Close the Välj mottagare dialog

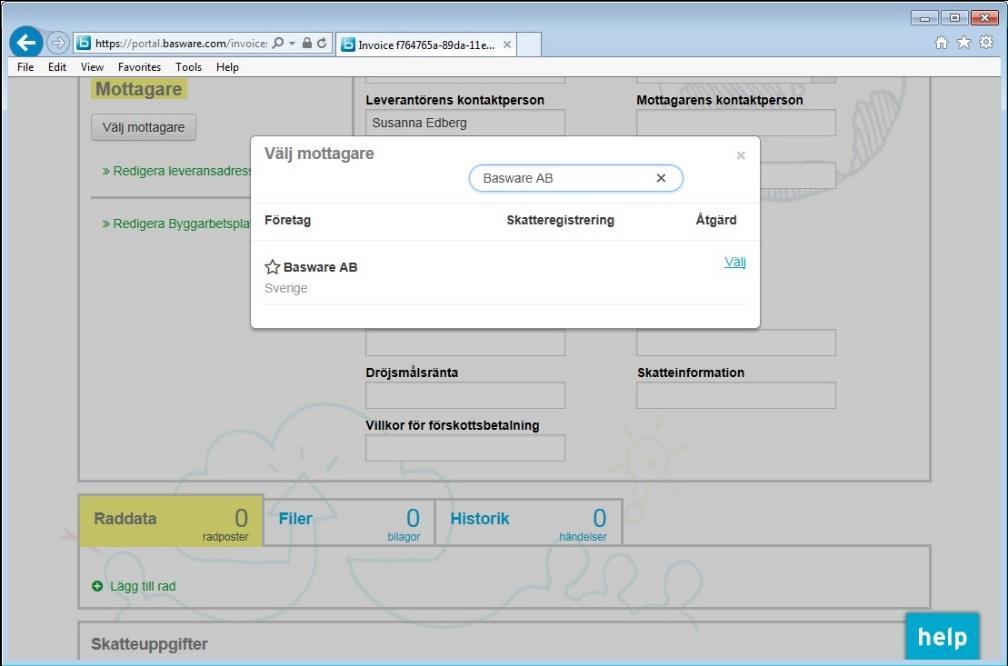pyautogui.click(x=741, y=155)
